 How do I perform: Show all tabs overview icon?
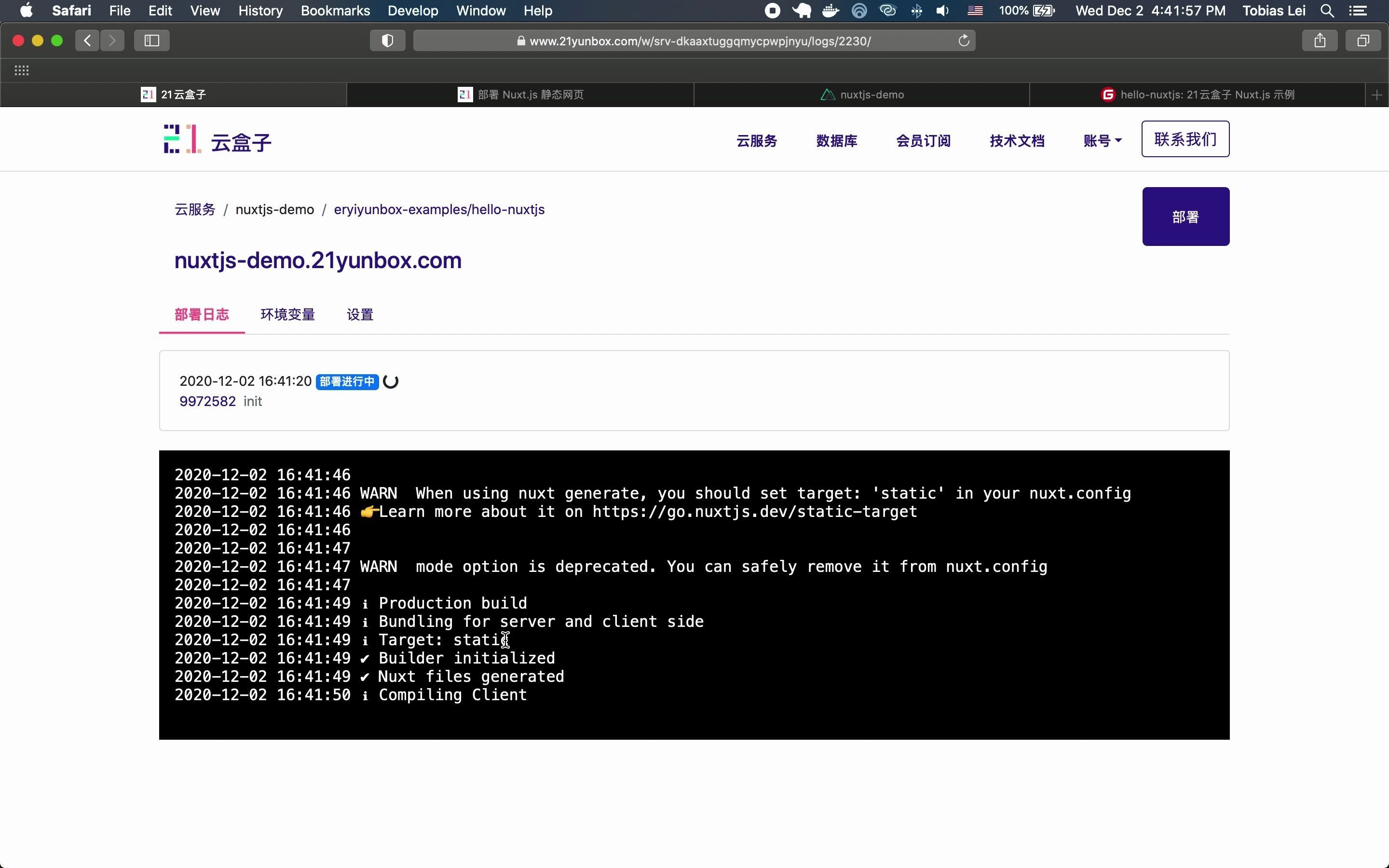(1363, 41)
